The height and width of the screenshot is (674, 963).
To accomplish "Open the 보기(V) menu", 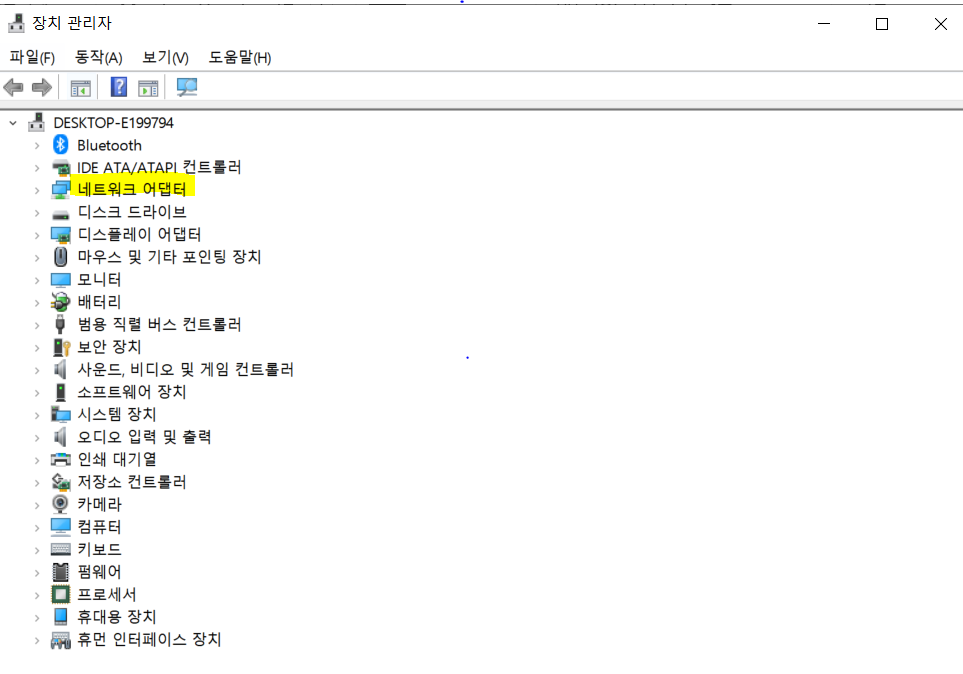I will [x=165, y=57].
